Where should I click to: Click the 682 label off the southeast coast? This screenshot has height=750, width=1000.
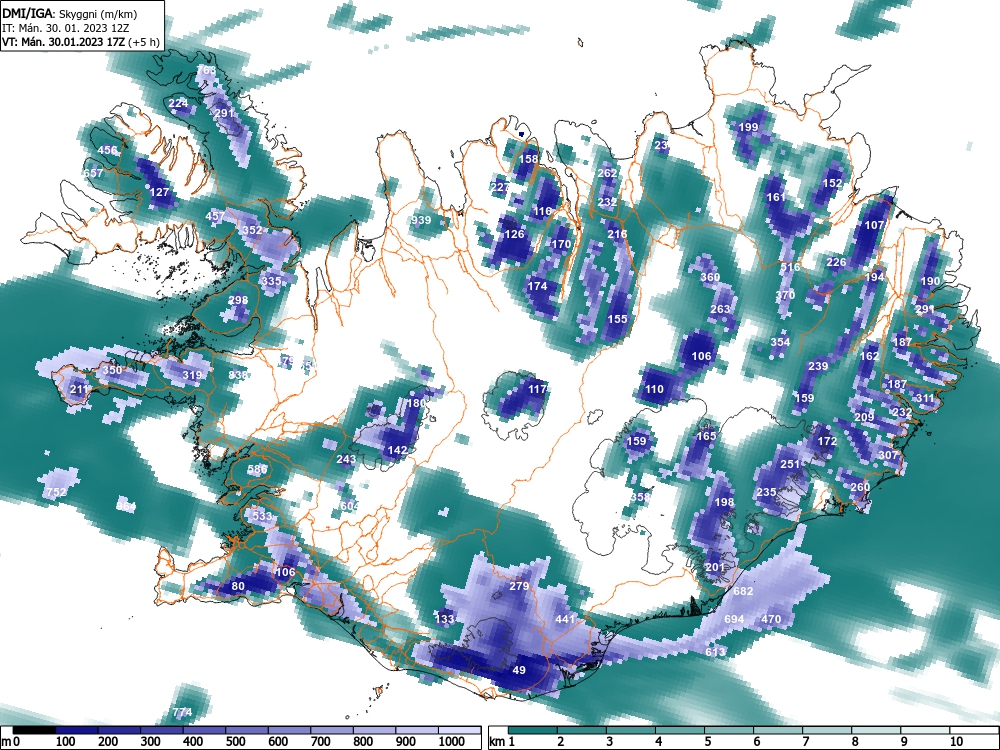[x=743, y=591]
